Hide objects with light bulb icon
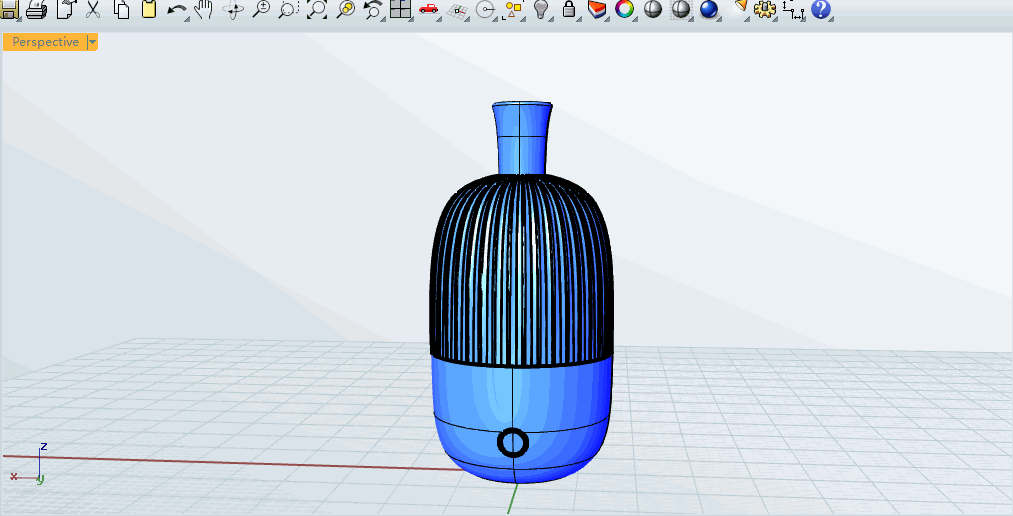This screenshot has width=1013, height=516. click(x=541, y=8)
